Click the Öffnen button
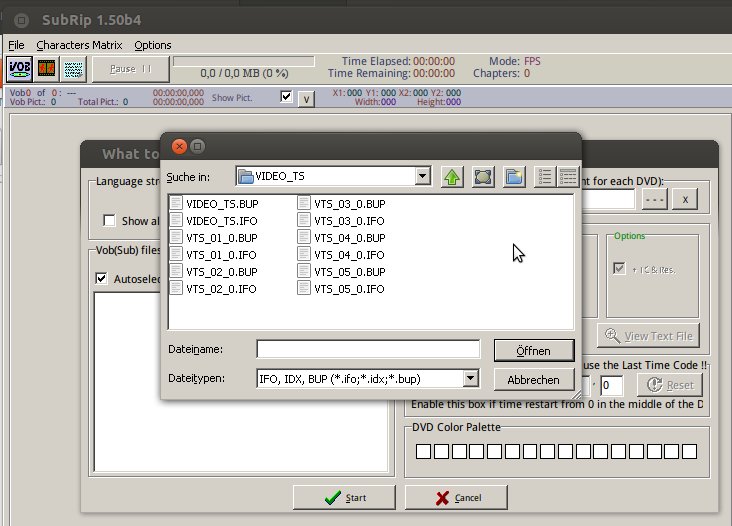This screenshot has height=526, width=732. 534,351
